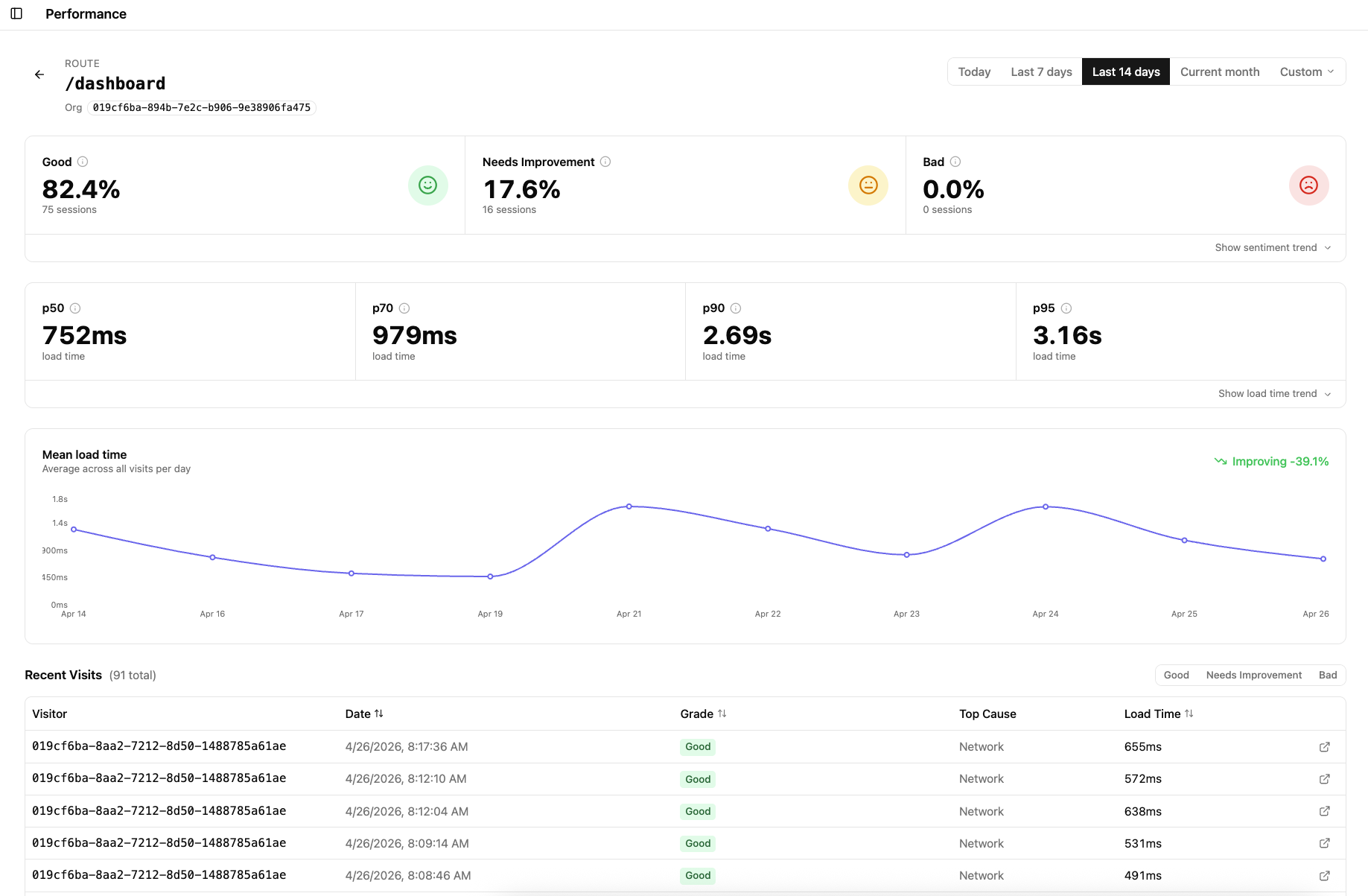1368x896 pixels.
Task: Select the Current month time range
Action: coord(1220,72)
